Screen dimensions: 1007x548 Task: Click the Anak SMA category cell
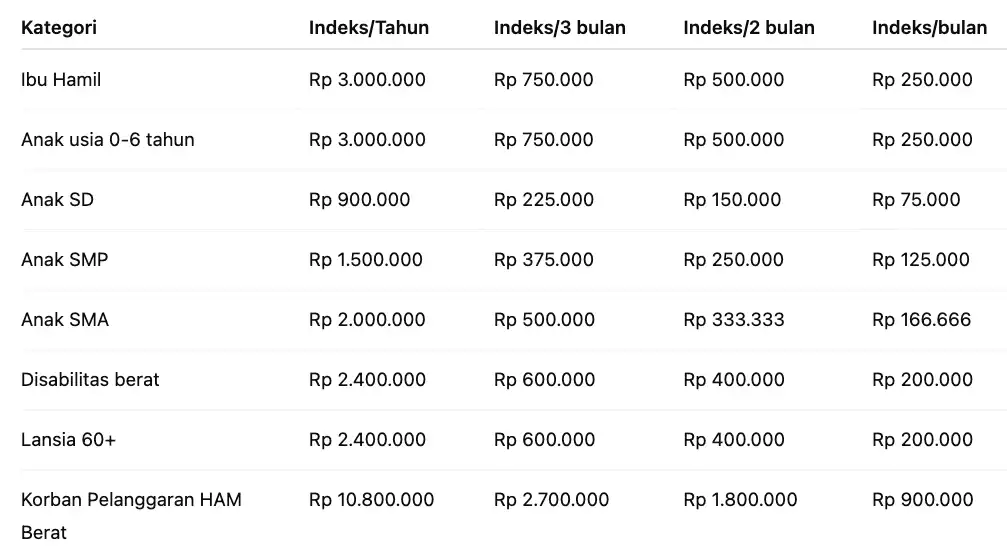click(64, 320)
